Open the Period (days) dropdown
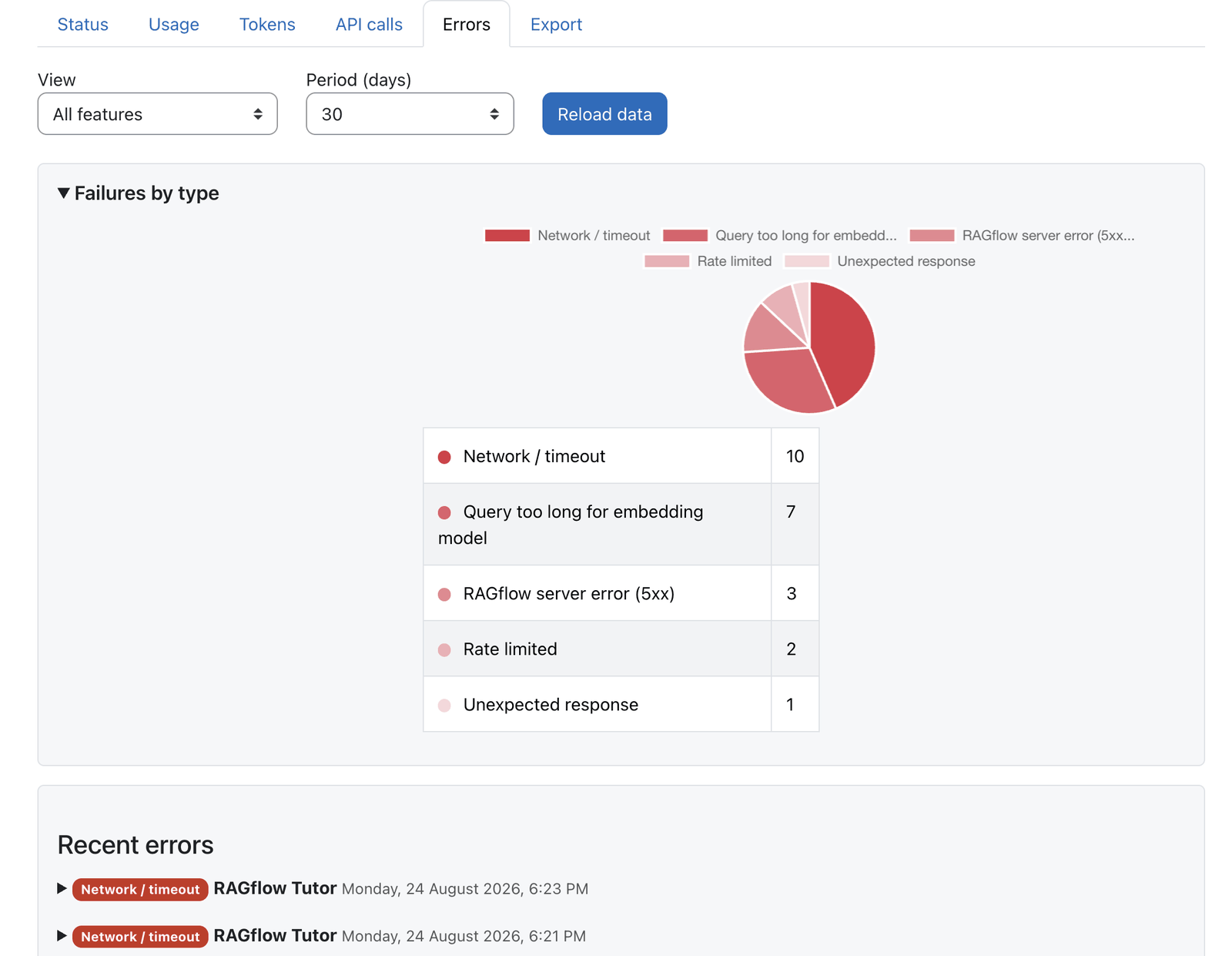1232x956 pixels. [410, 114]
